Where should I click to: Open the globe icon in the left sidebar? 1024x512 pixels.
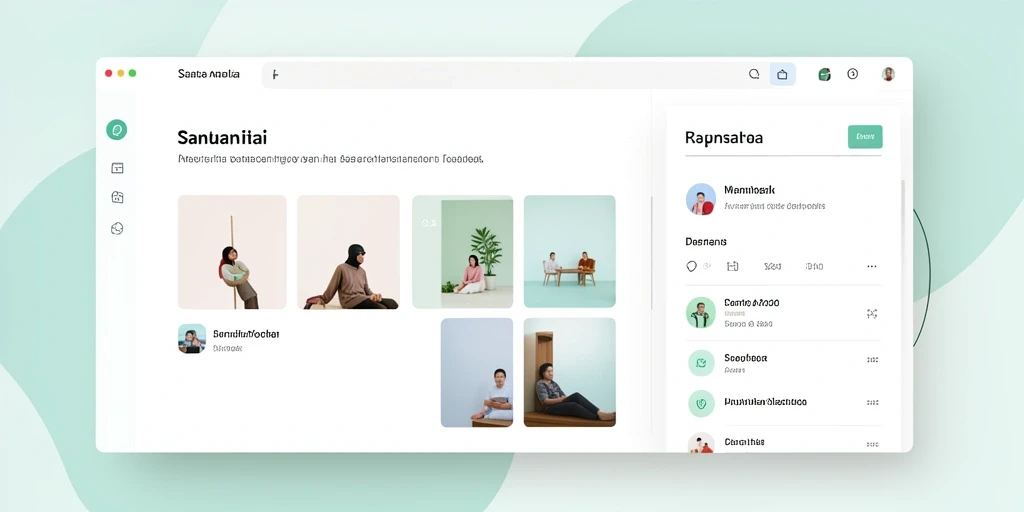[x=118, y=229]
